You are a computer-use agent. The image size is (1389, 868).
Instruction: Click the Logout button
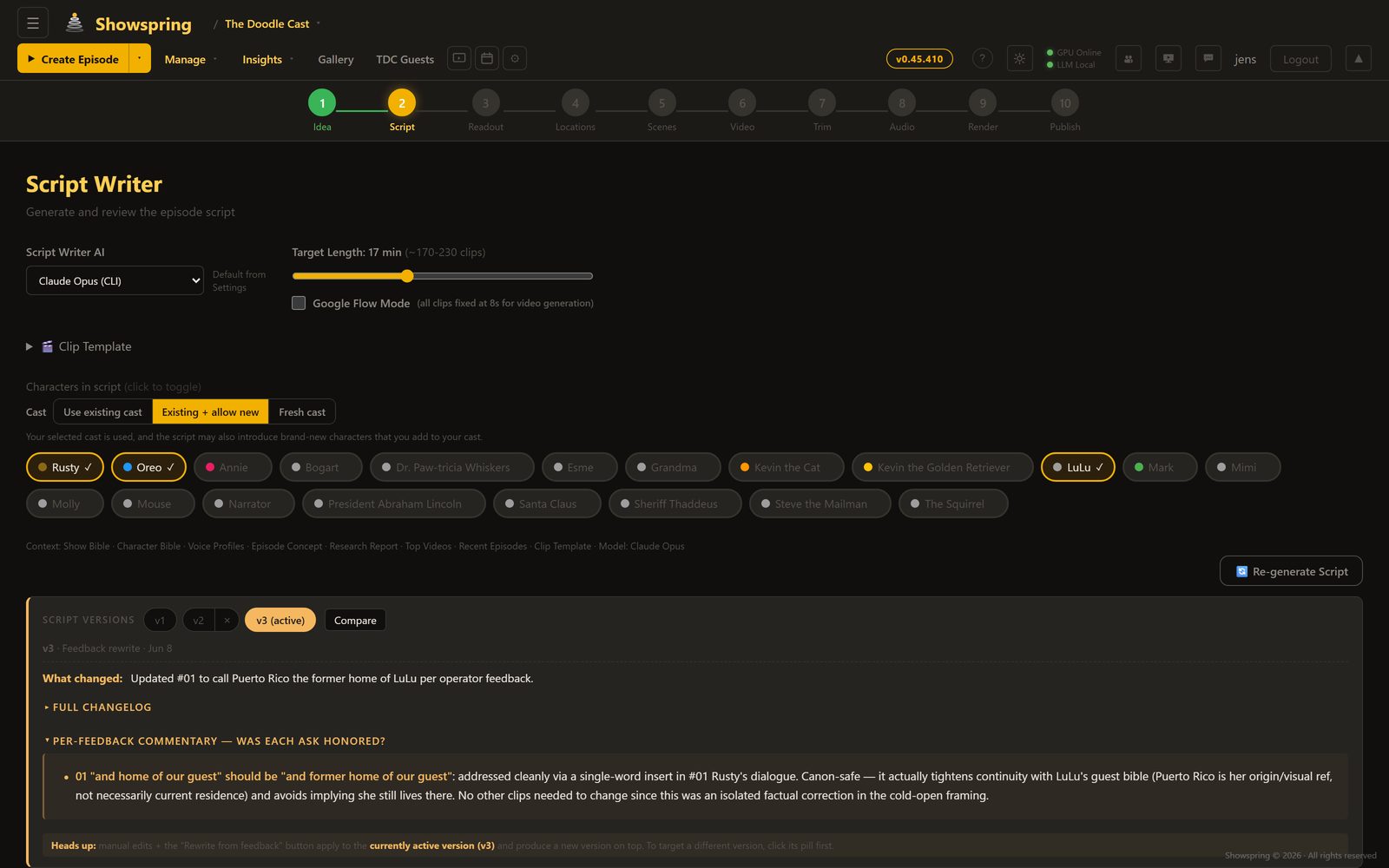(x=1300, y=59)
